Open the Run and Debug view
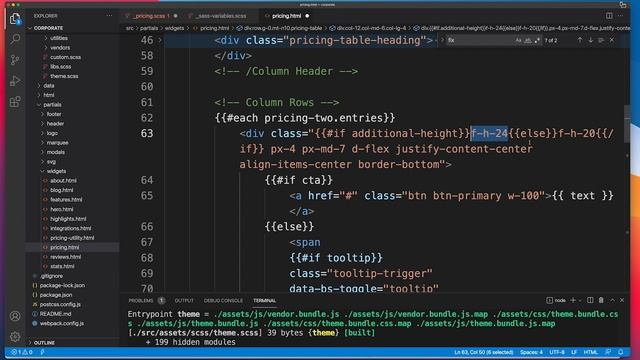The width and height of the screenshot is (640, 360). point(15,81)
